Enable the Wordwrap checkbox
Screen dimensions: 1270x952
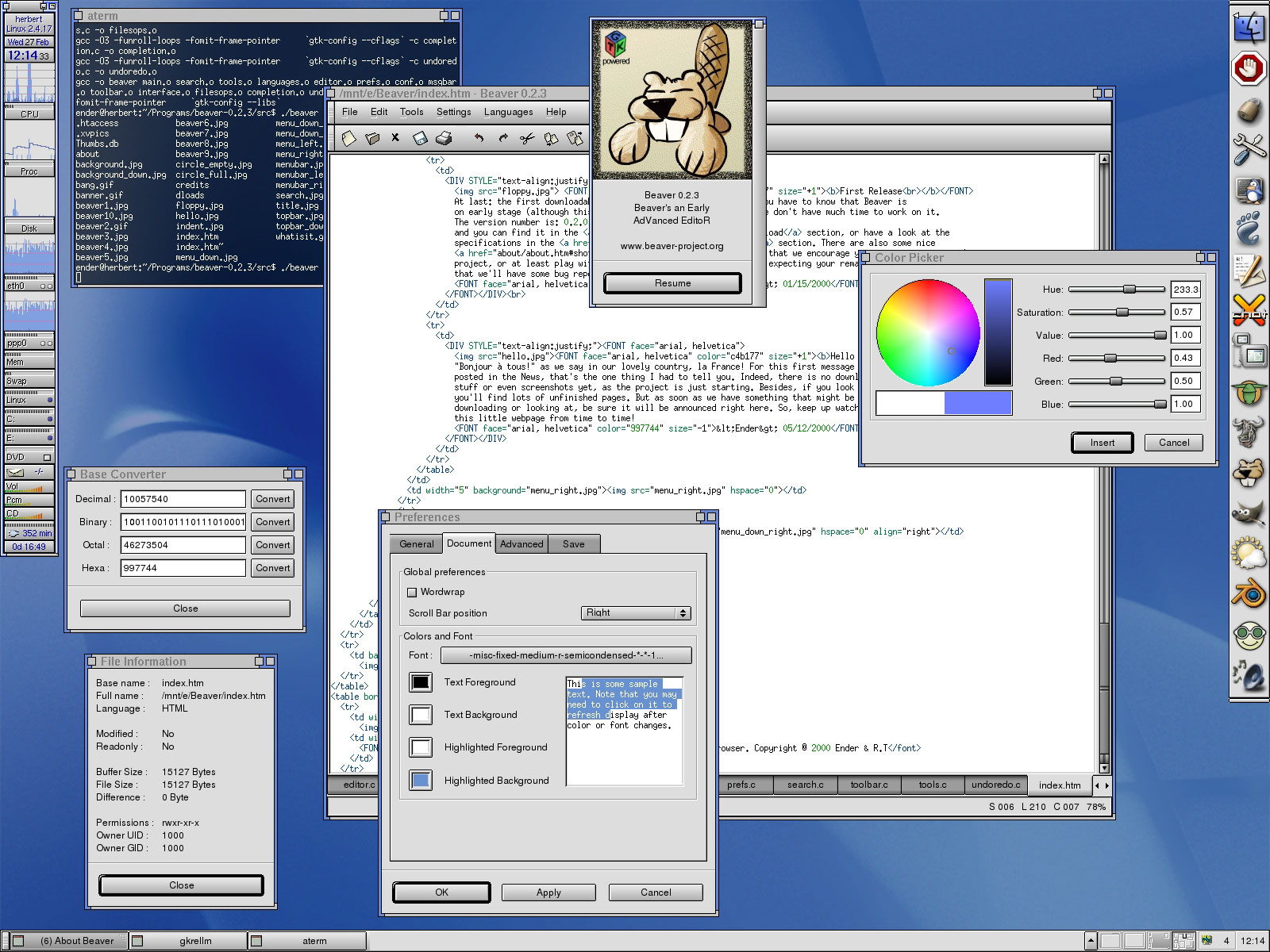(412, 592)
